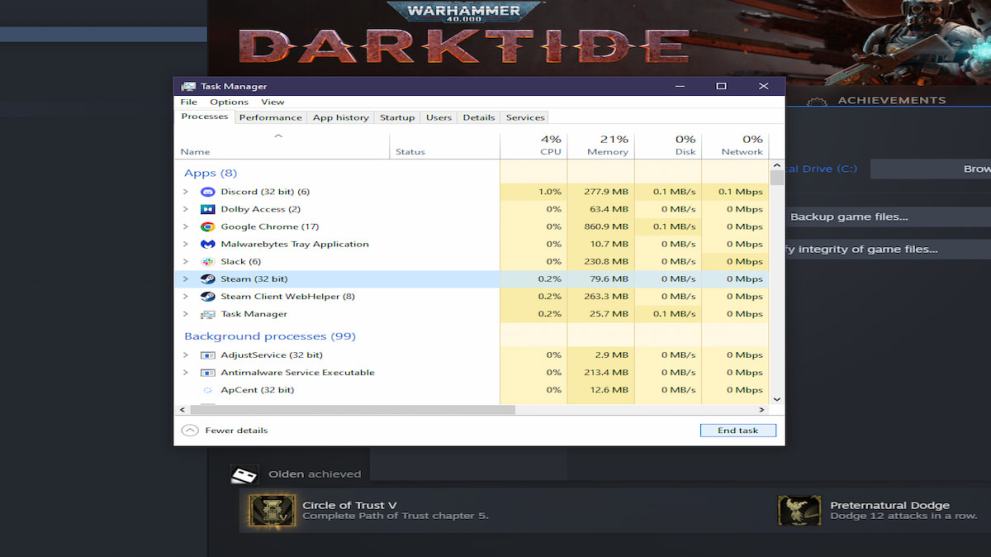991x557 pixels.
Task: Select the AdjustService (32 bit) process
Action: (271, 355)
